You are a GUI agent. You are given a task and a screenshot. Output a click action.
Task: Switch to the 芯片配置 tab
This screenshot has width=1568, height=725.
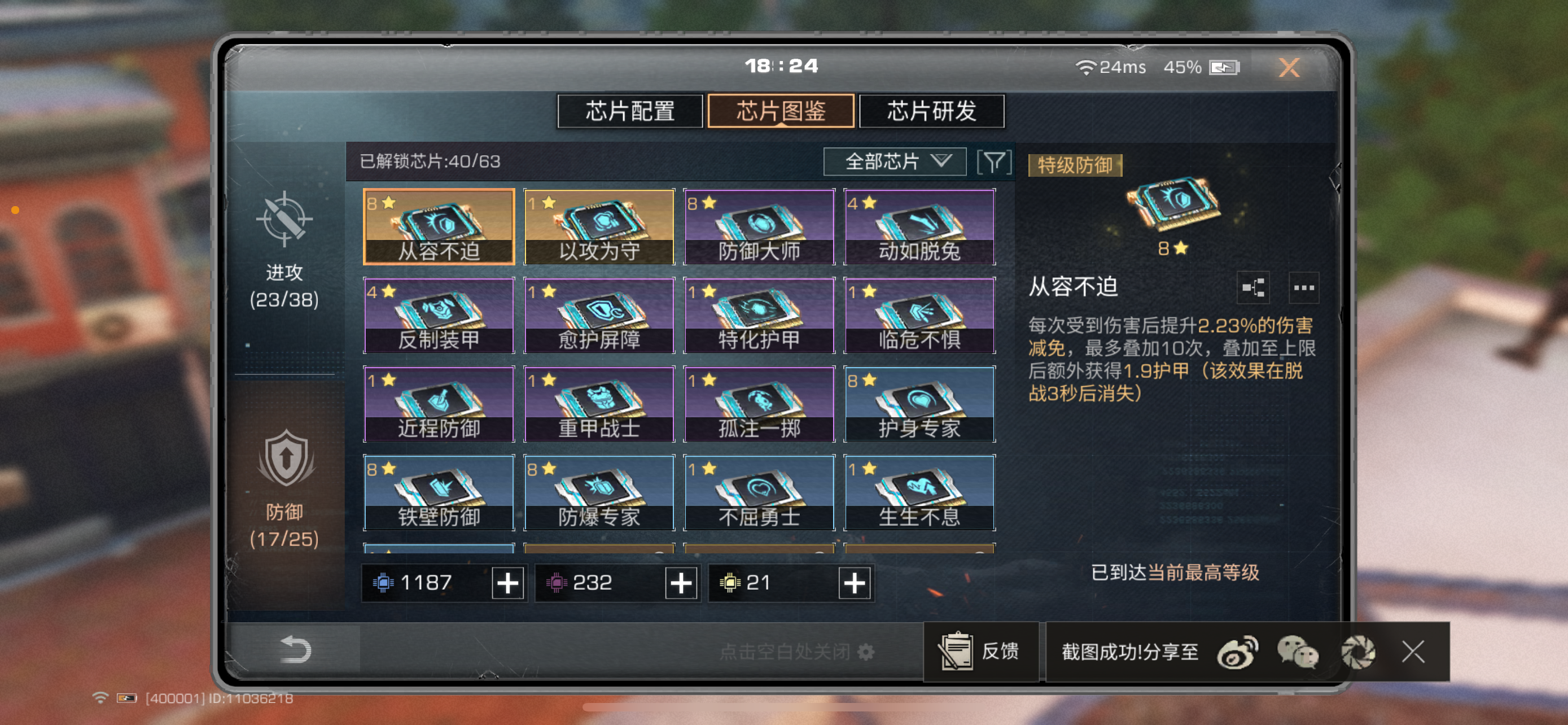coord(630,111)
